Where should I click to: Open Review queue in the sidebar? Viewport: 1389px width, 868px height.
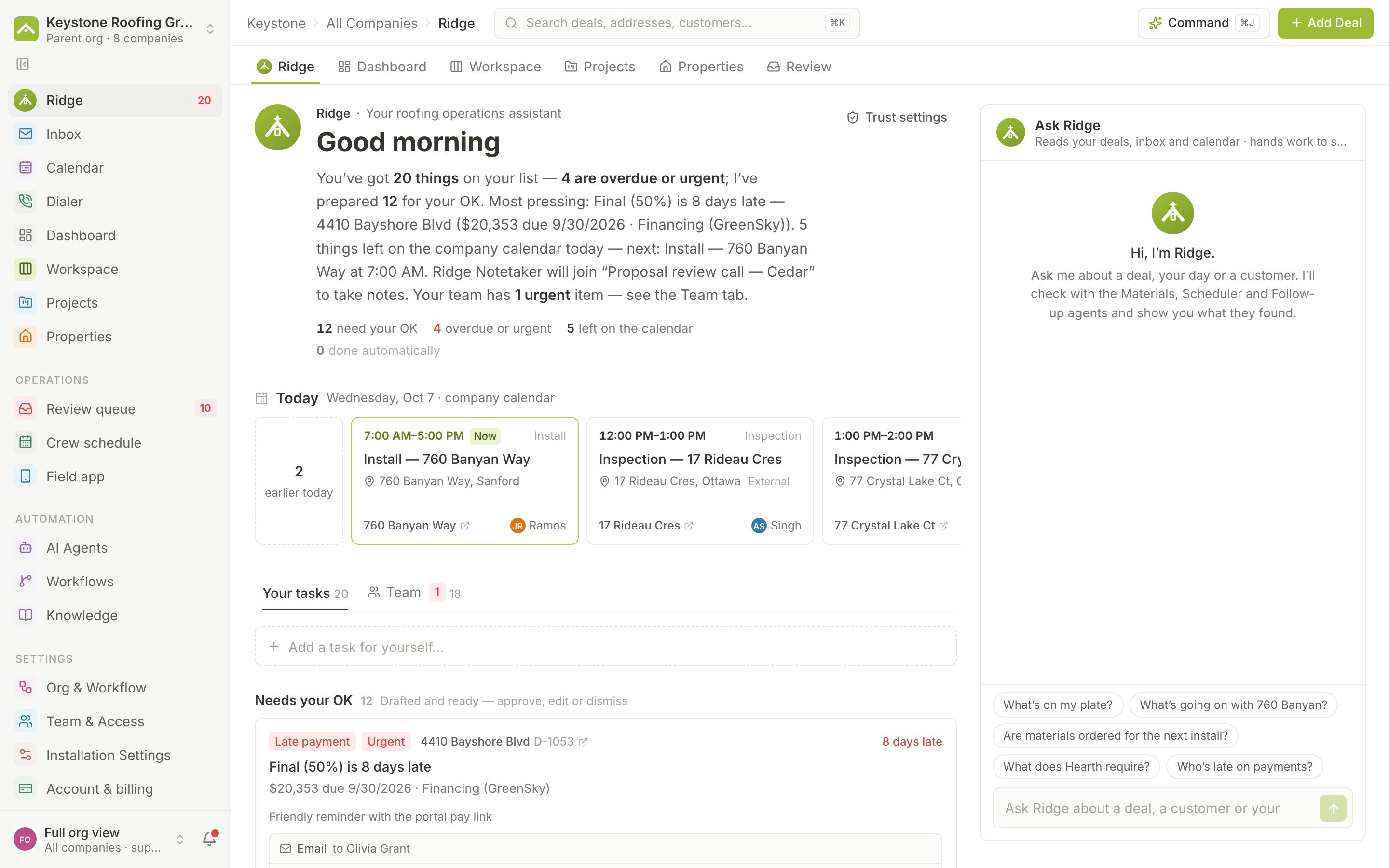click(x=115, y=408)
